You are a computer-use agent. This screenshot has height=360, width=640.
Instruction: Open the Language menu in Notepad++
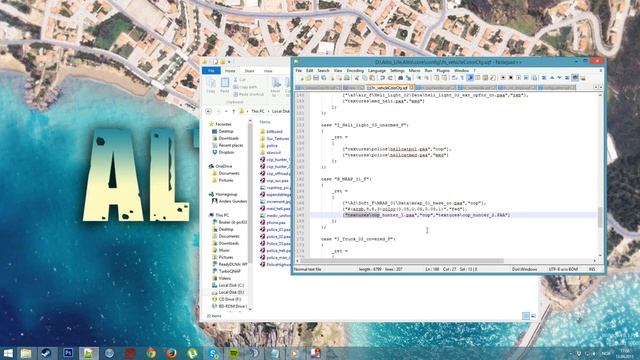[377, 71]
